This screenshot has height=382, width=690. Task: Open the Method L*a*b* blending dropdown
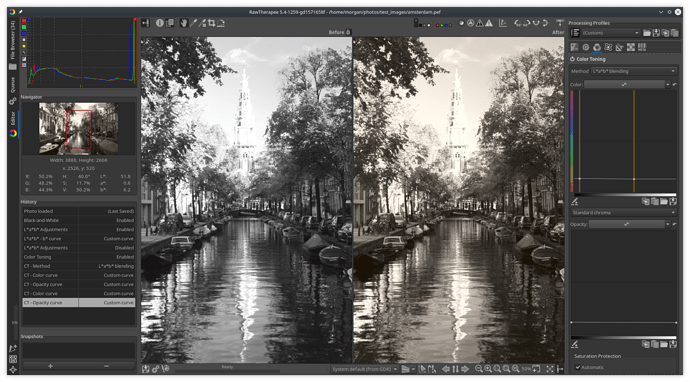[634, 71]
